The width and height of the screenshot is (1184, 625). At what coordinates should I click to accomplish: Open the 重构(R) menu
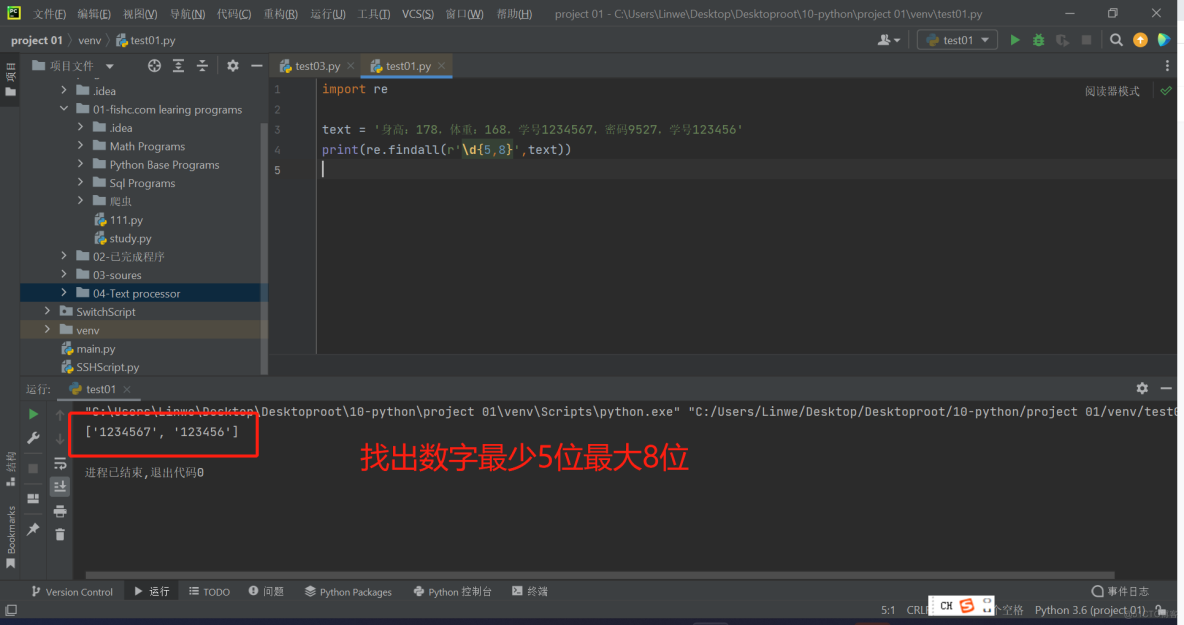point(280,14)
